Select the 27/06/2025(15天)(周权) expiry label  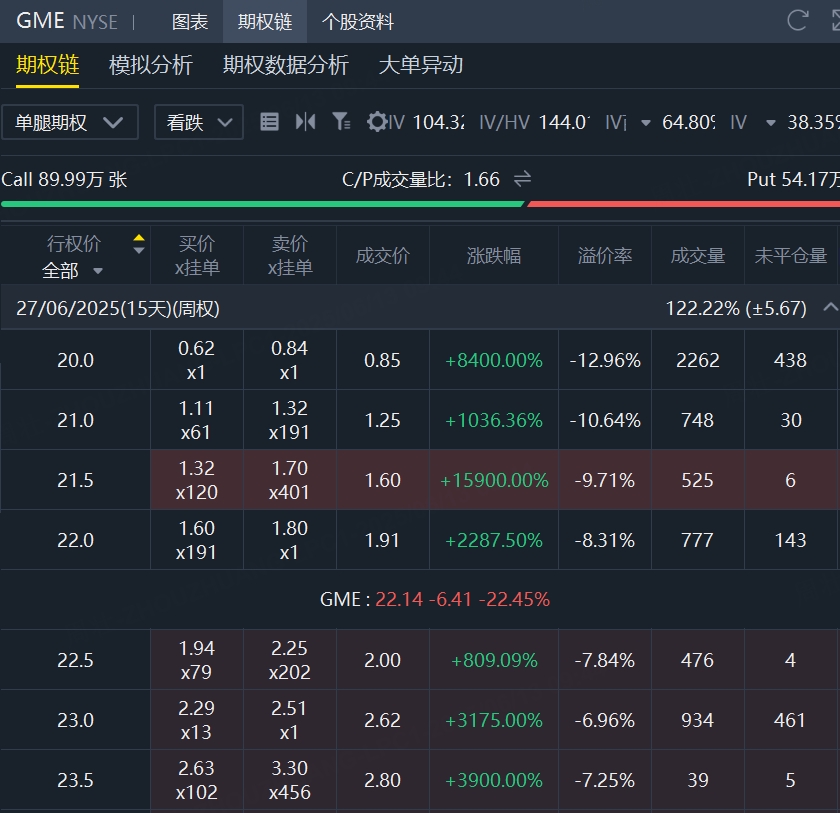click(x=118, y=308)
